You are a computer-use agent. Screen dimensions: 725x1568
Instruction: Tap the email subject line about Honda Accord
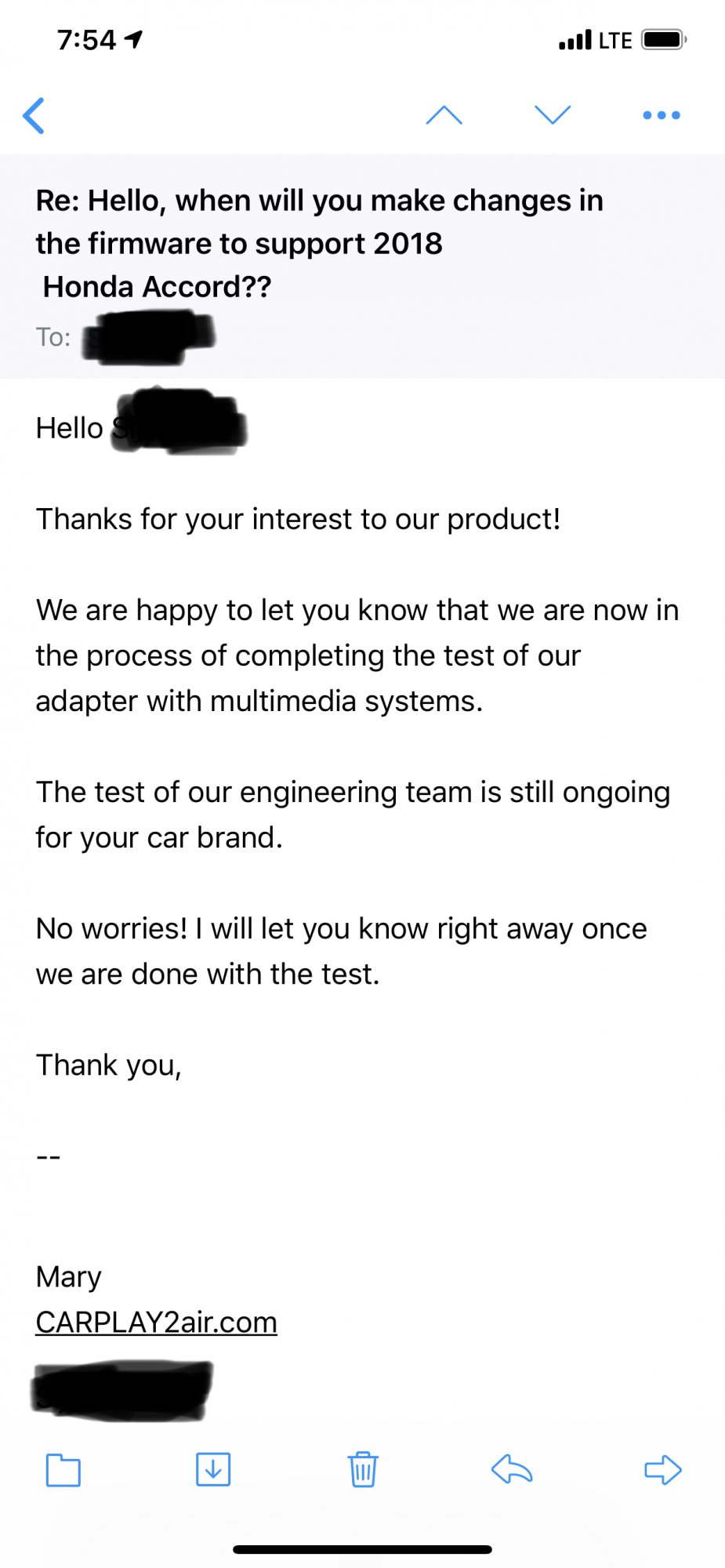click(x=319, y=244)
